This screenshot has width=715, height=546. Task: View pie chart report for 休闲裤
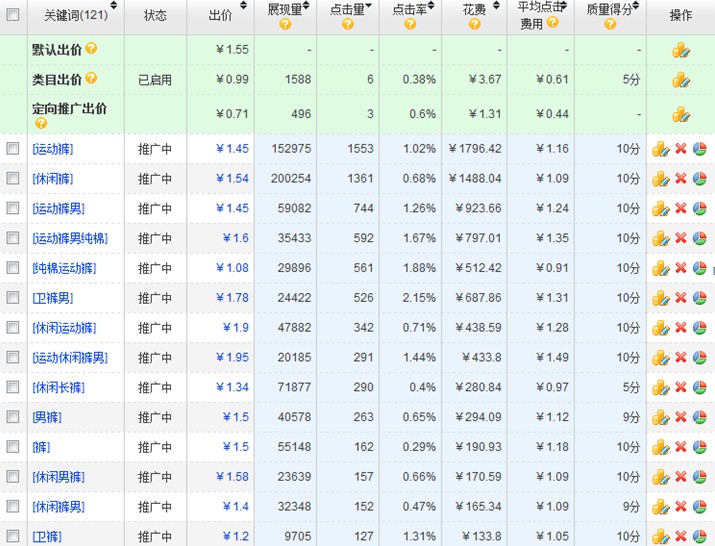click(699, 178)
